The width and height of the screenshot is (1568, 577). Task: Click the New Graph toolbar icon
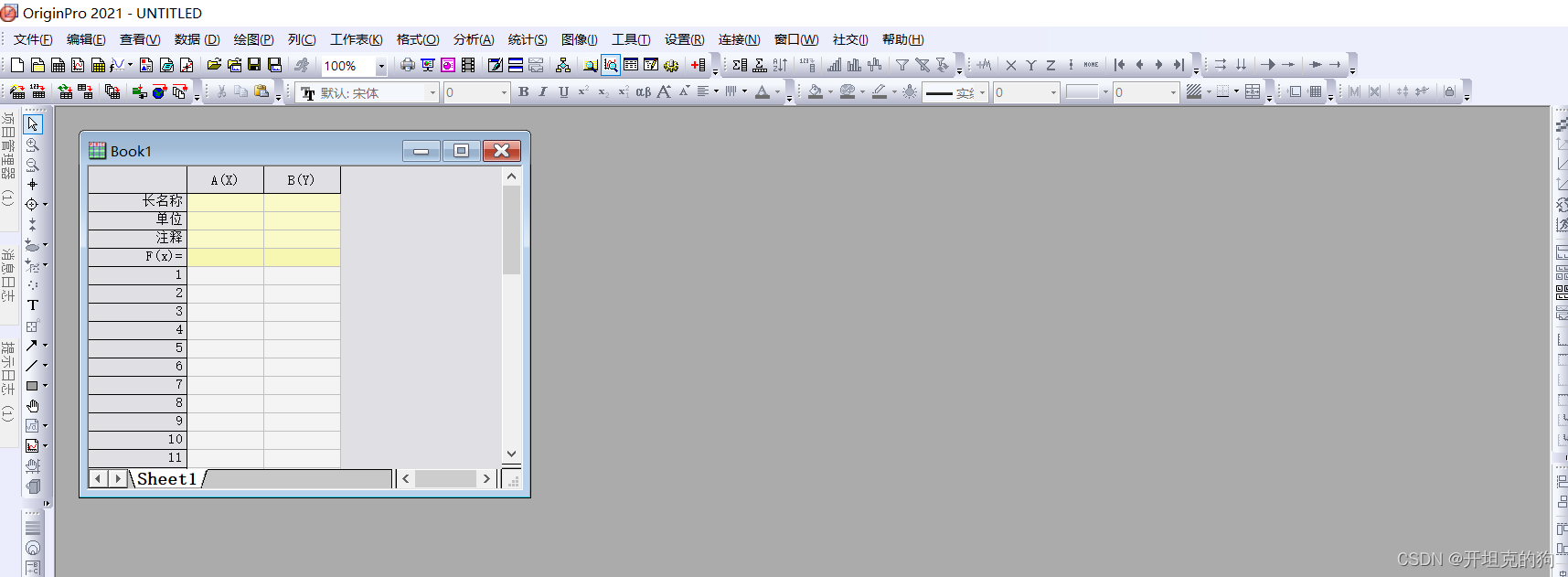pos(78,65)
